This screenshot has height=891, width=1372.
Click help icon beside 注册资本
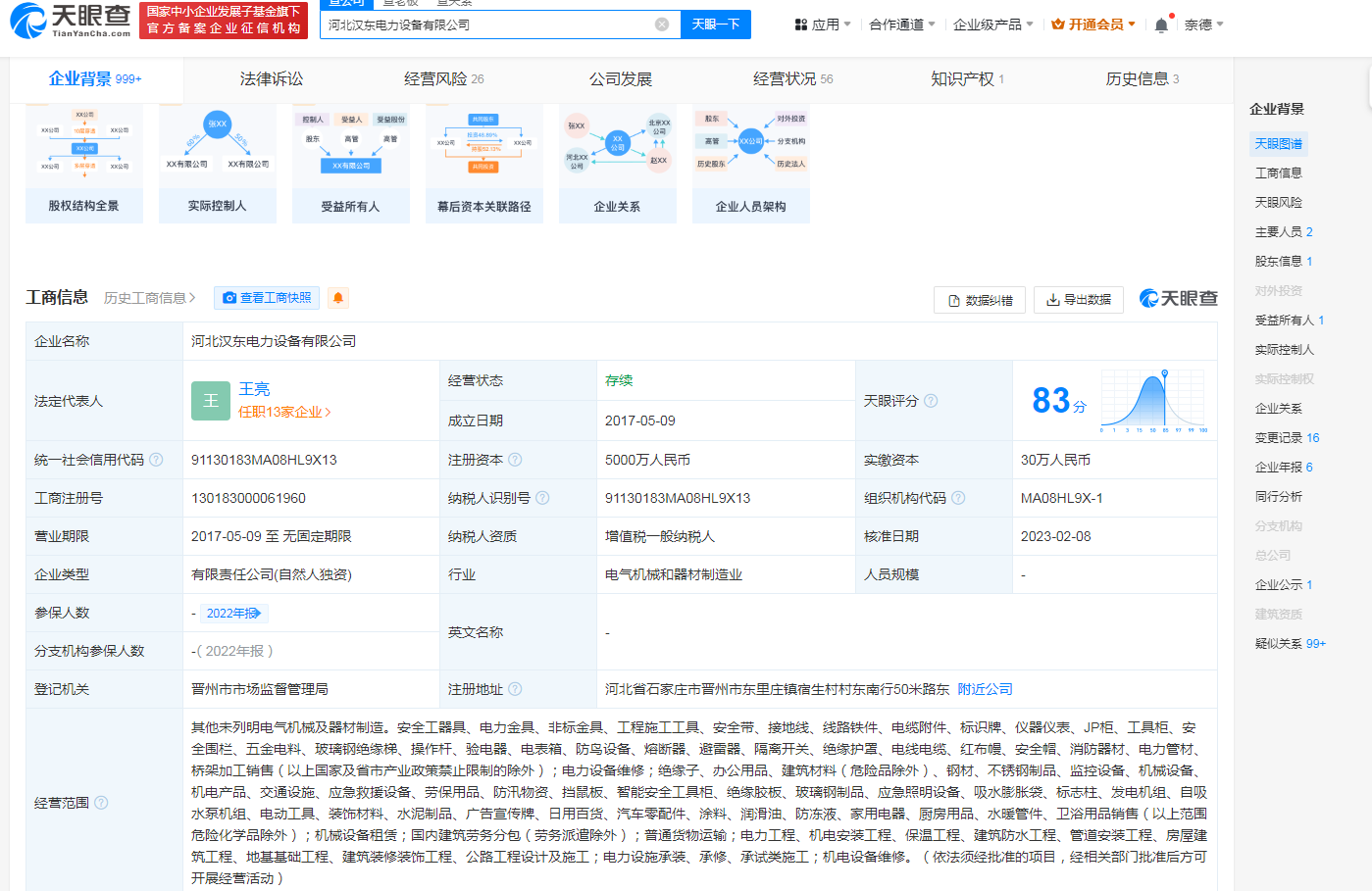coord(515,460)
